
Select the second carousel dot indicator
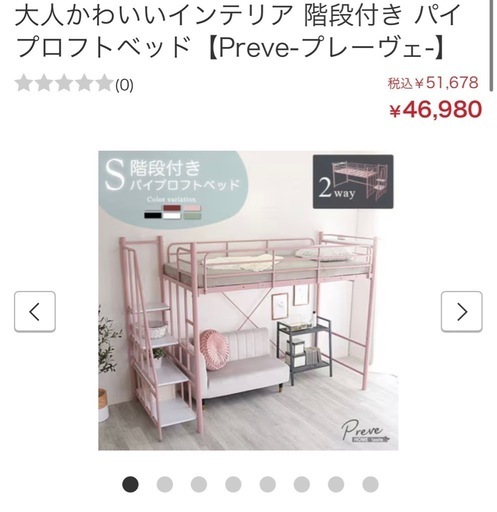coord(165,484)
